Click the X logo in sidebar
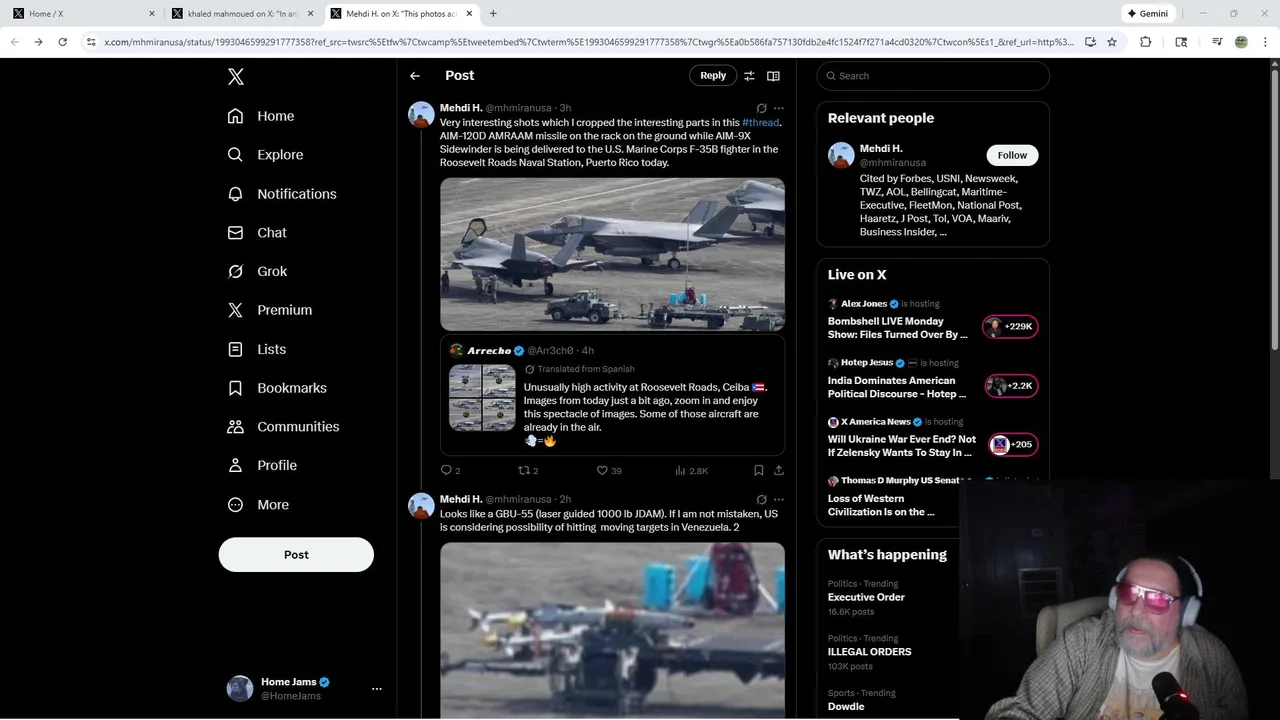Image resolution: width=1280 pixels, height=720 pixels. tap(236, 77)
